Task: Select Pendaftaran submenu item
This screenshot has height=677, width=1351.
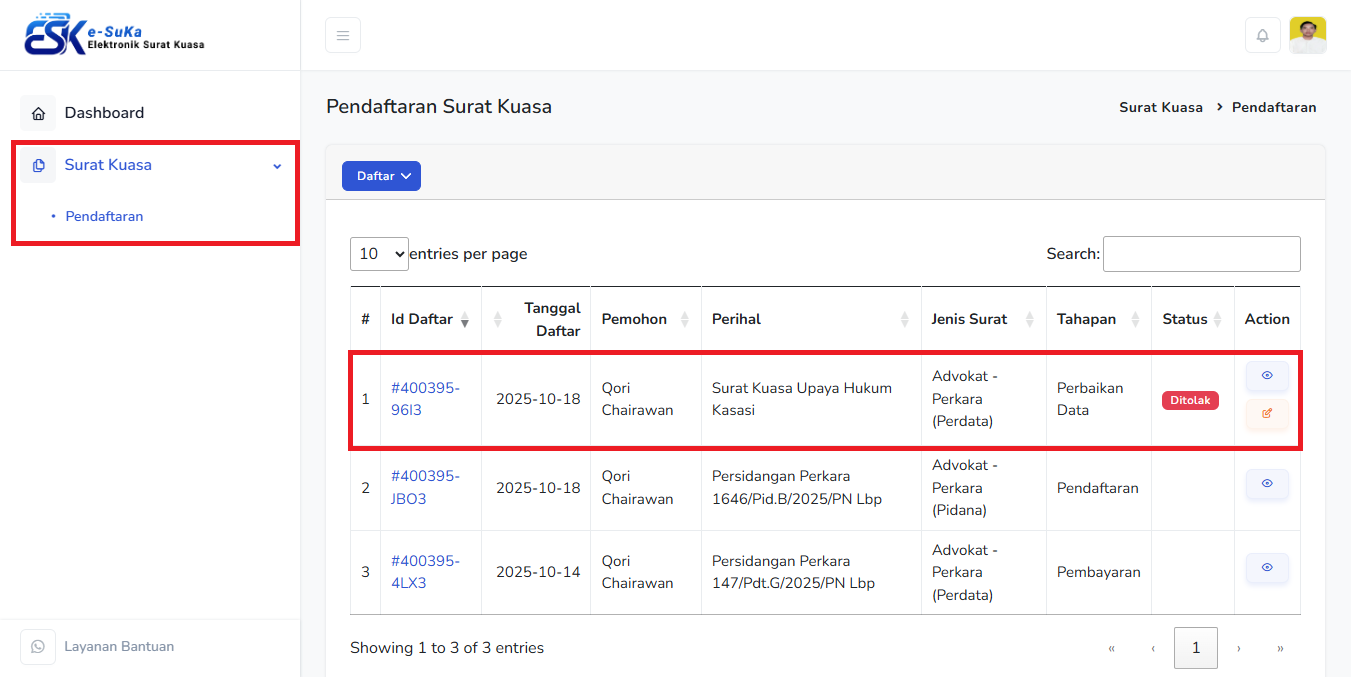Action: point(104,216)
